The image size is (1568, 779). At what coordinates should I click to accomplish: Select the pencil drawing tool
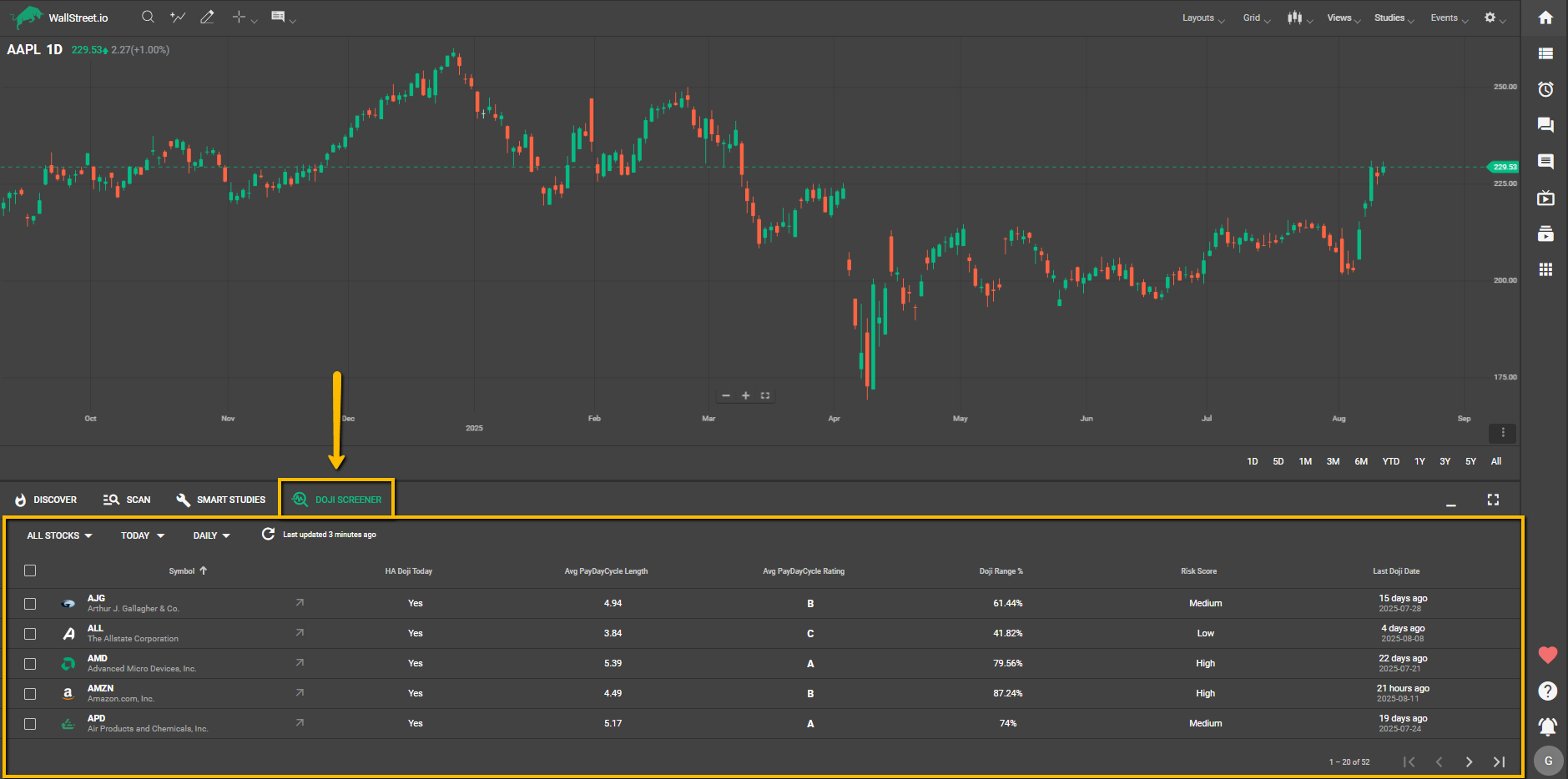click(x=208, y=17)
